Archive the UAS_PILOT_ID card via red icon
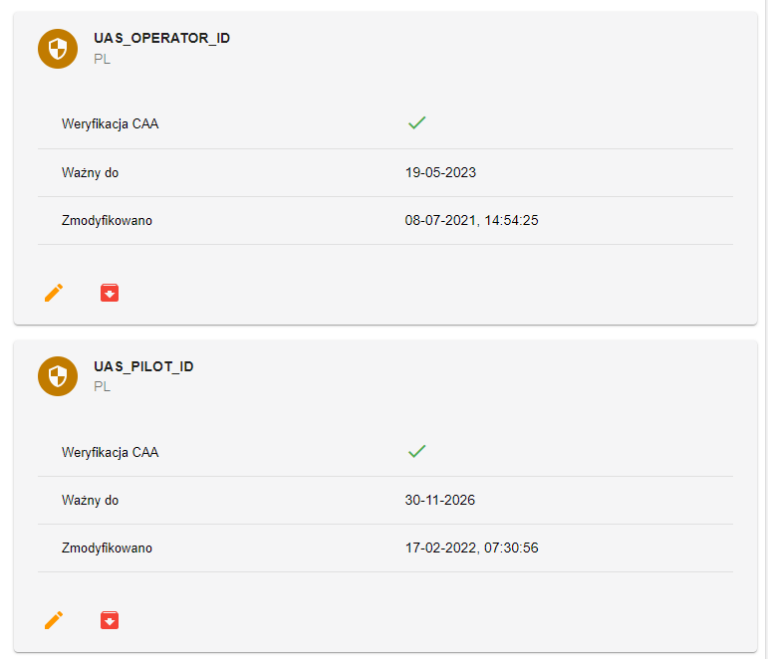 pos(109,620)
